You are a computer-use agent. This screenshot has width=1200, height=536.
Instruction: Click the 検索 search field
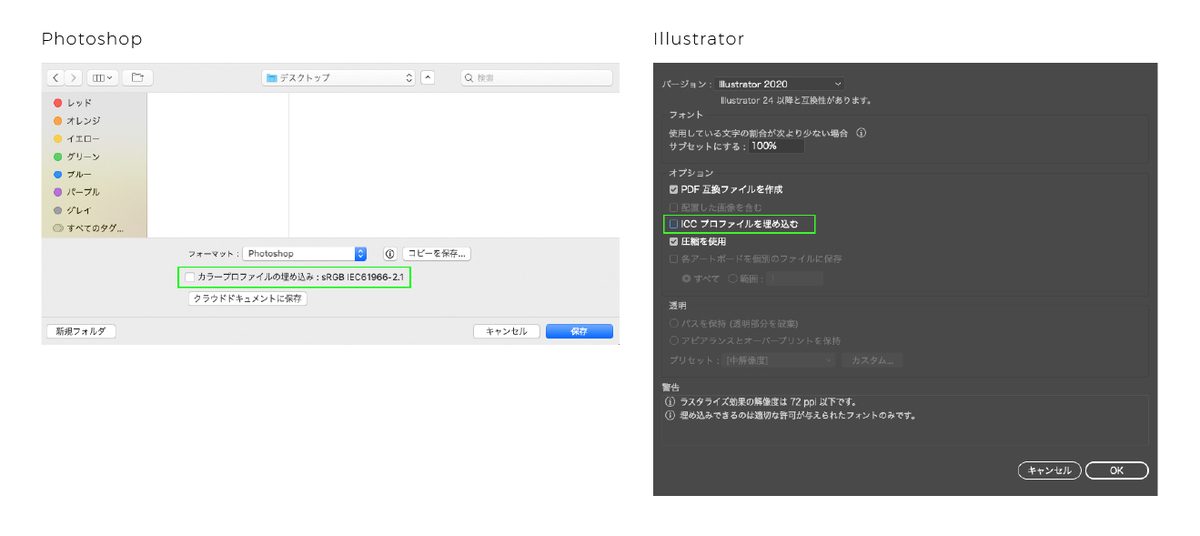coord(537,77)
